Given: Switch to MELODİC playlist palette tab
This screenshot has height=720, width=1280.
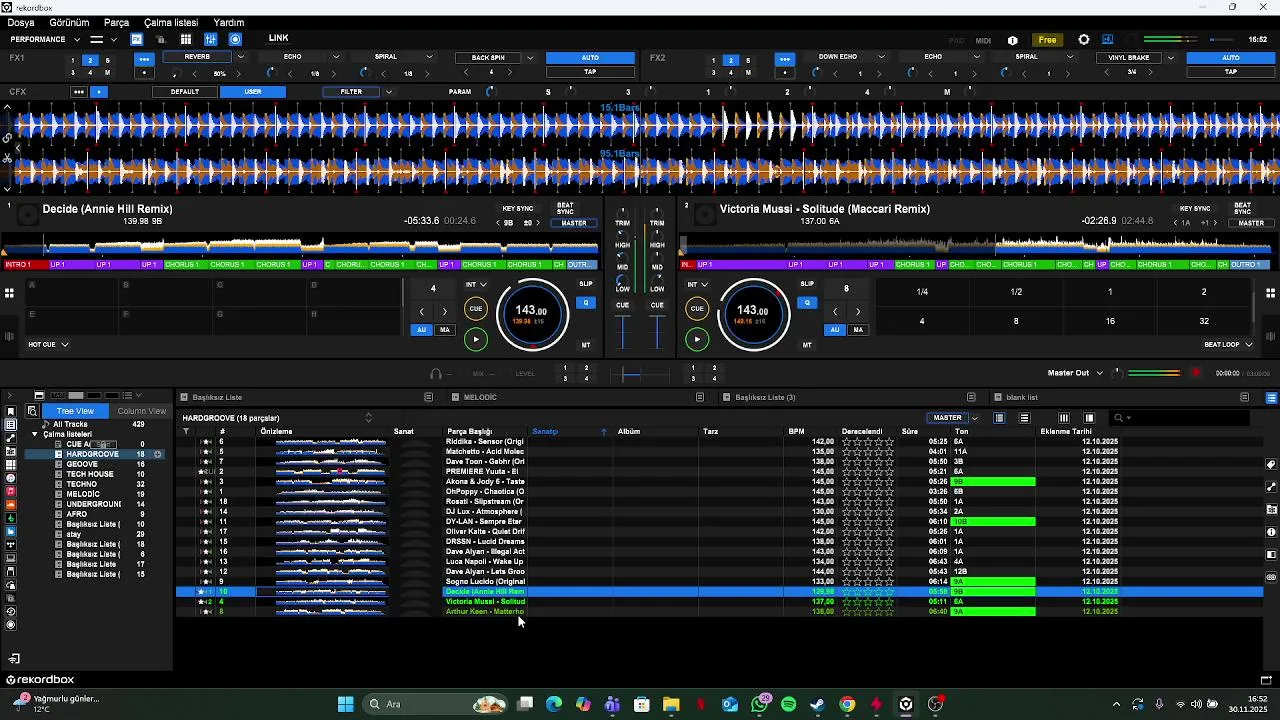Looking at the screenshot, I should (479, 397).
